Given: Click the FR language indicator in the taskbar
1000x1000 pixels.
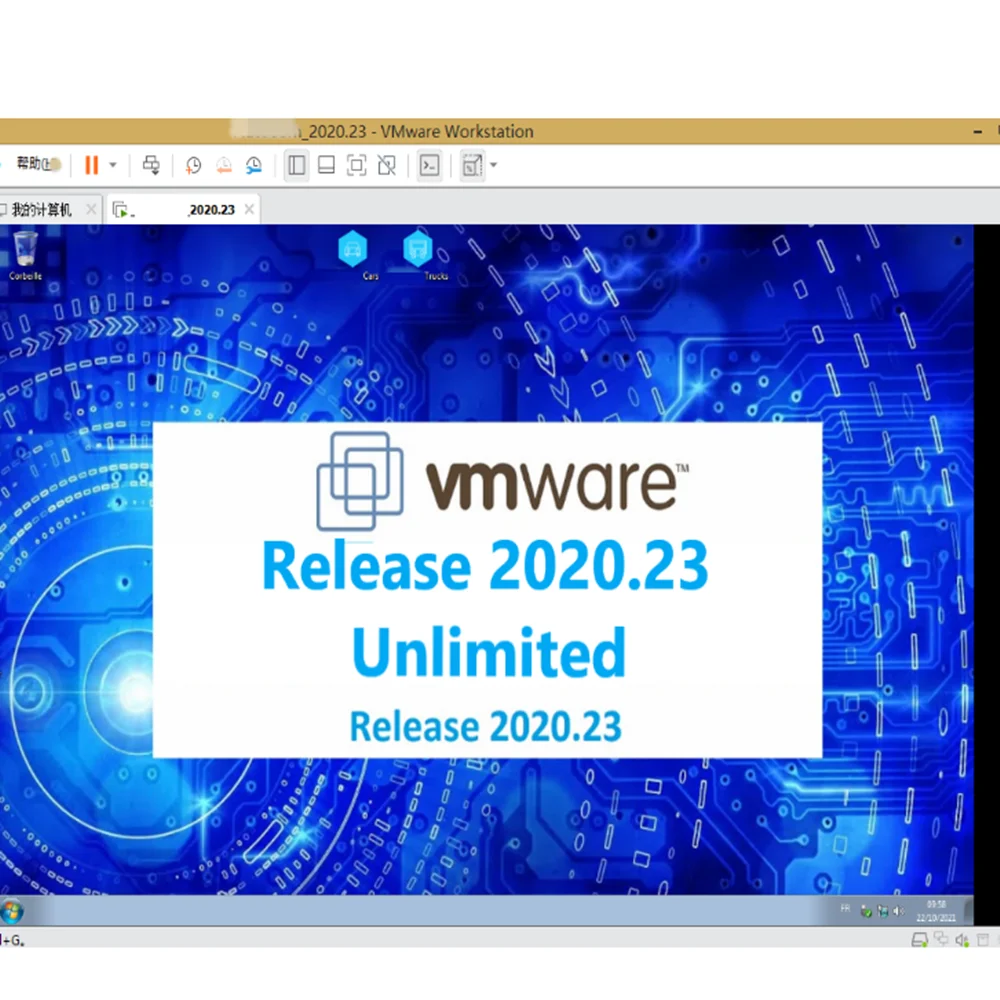Looking at the screenshot, I should pyautogui.click(x=845, y=909).
